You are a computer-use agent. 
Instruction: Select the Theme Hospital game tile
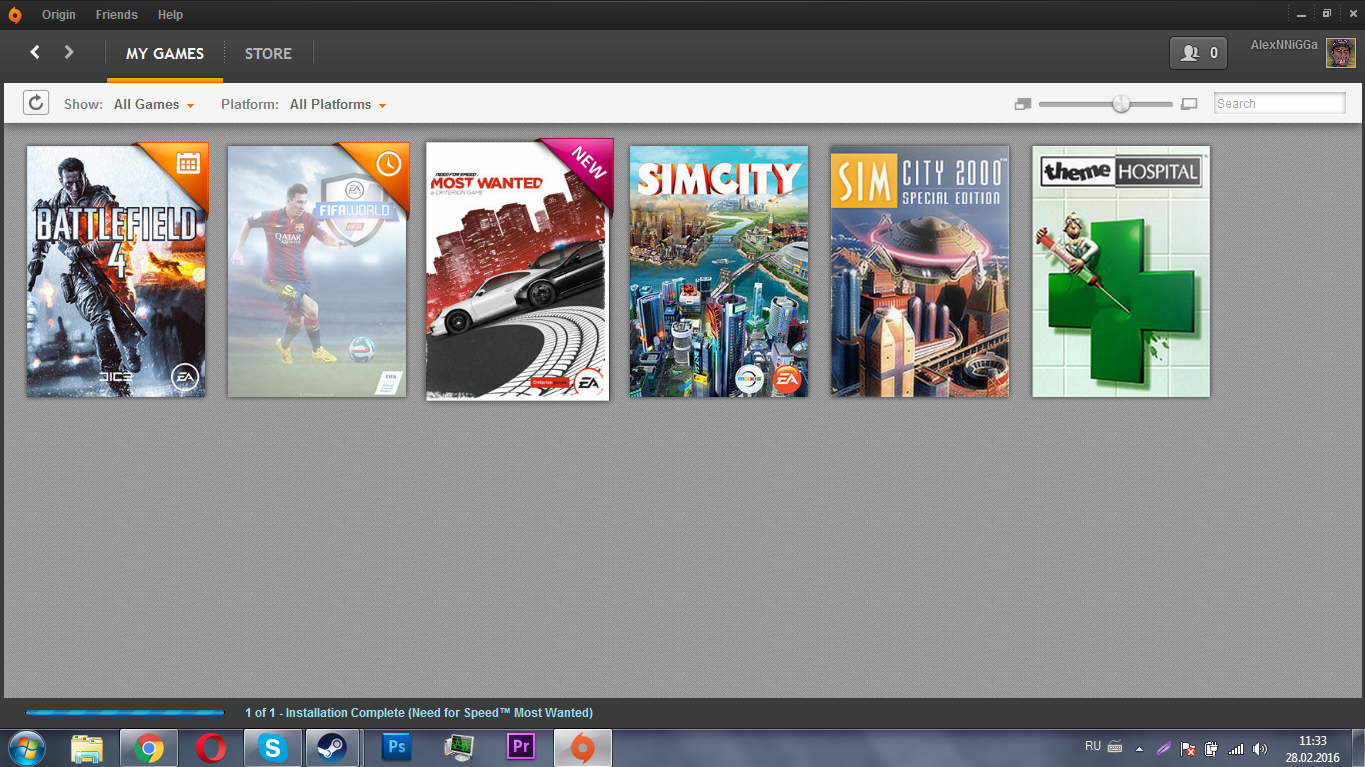(x=1121, y=272)
